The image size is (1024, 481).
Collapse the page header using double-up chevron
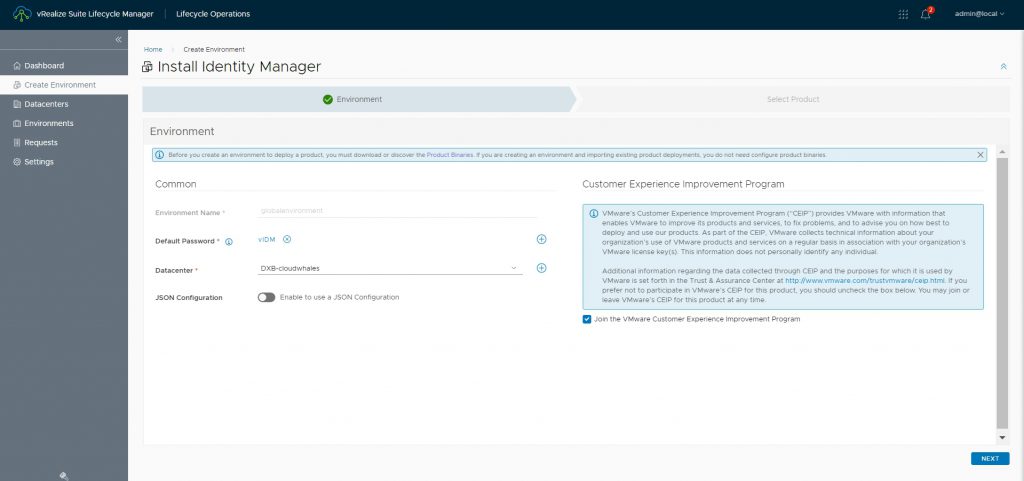(1003, 67)
